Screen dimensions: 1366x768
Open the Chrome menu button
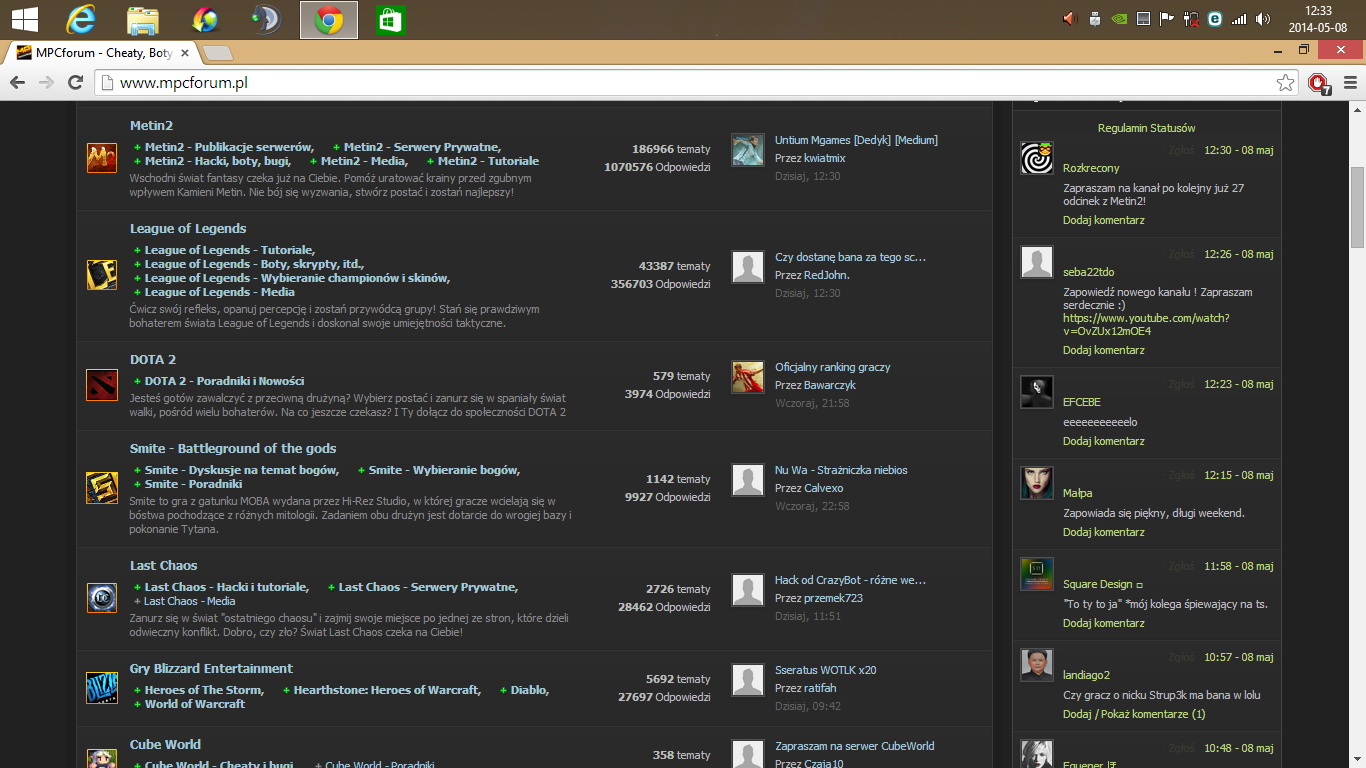1350,83
